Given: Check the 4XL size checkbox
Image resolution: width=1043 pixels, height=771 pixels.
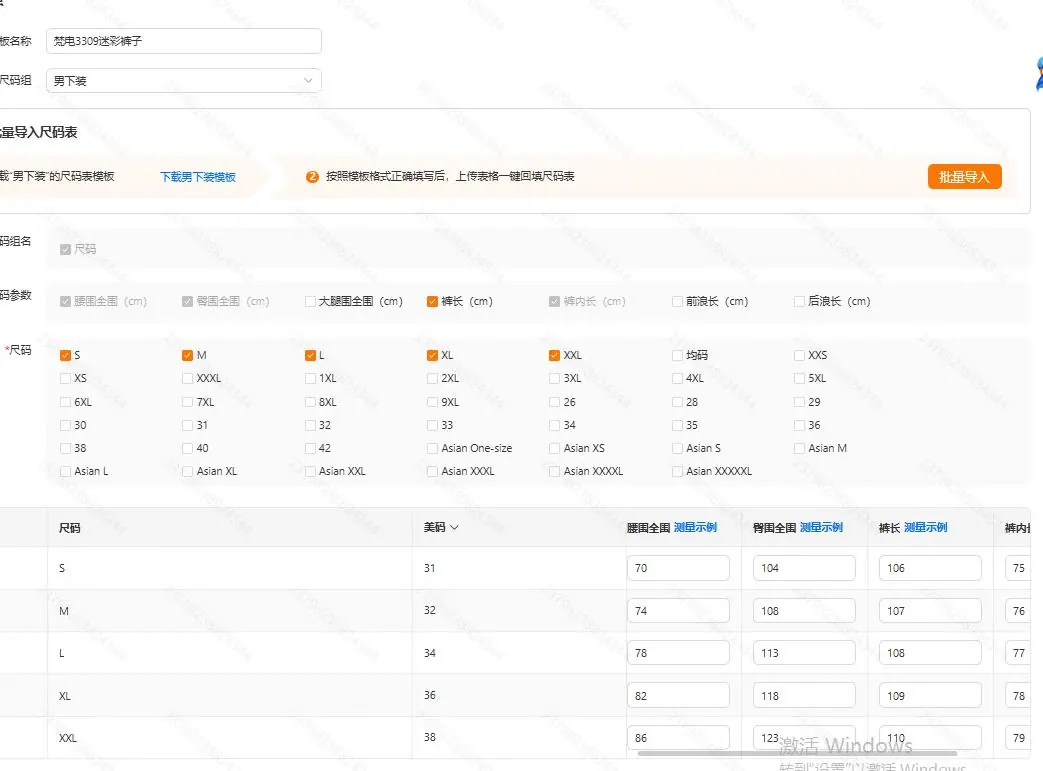Looking at the screenshot, I should pos(677,379).
